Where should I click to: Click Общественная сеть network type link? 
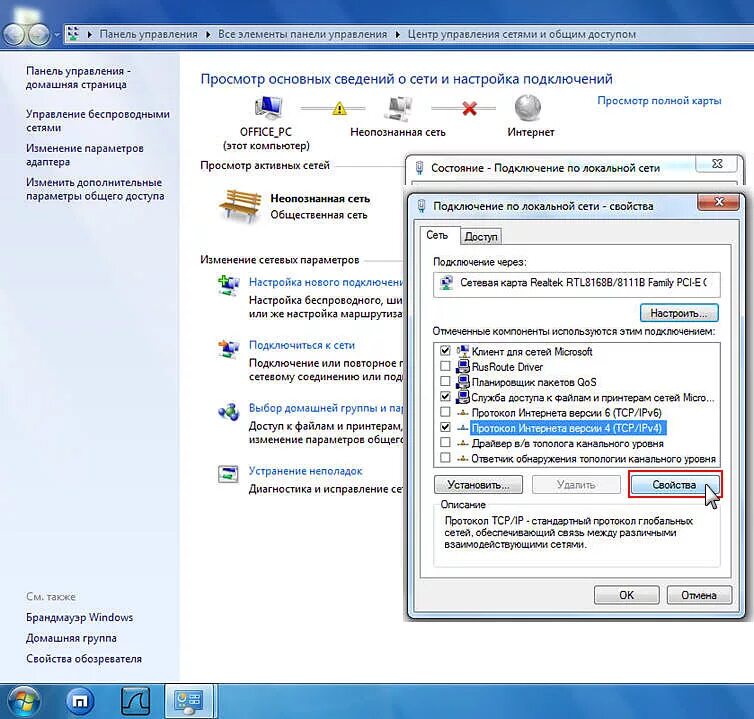pos(318,215)
